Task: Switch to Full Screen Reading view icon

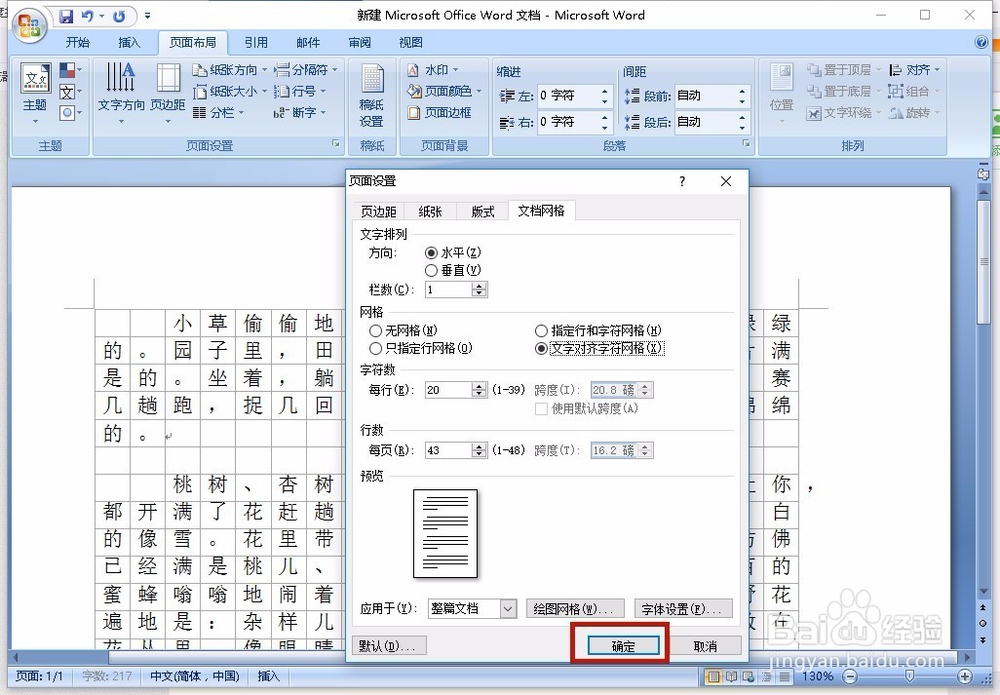Action: pyautogui.click(x=732, y=677)
